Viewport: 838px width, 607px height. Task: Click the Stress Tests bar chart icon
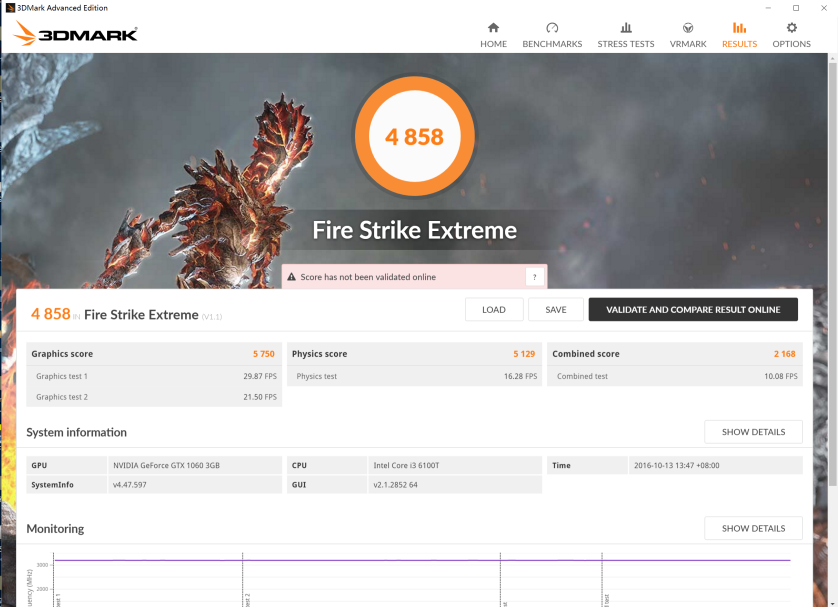pos(626,28)
